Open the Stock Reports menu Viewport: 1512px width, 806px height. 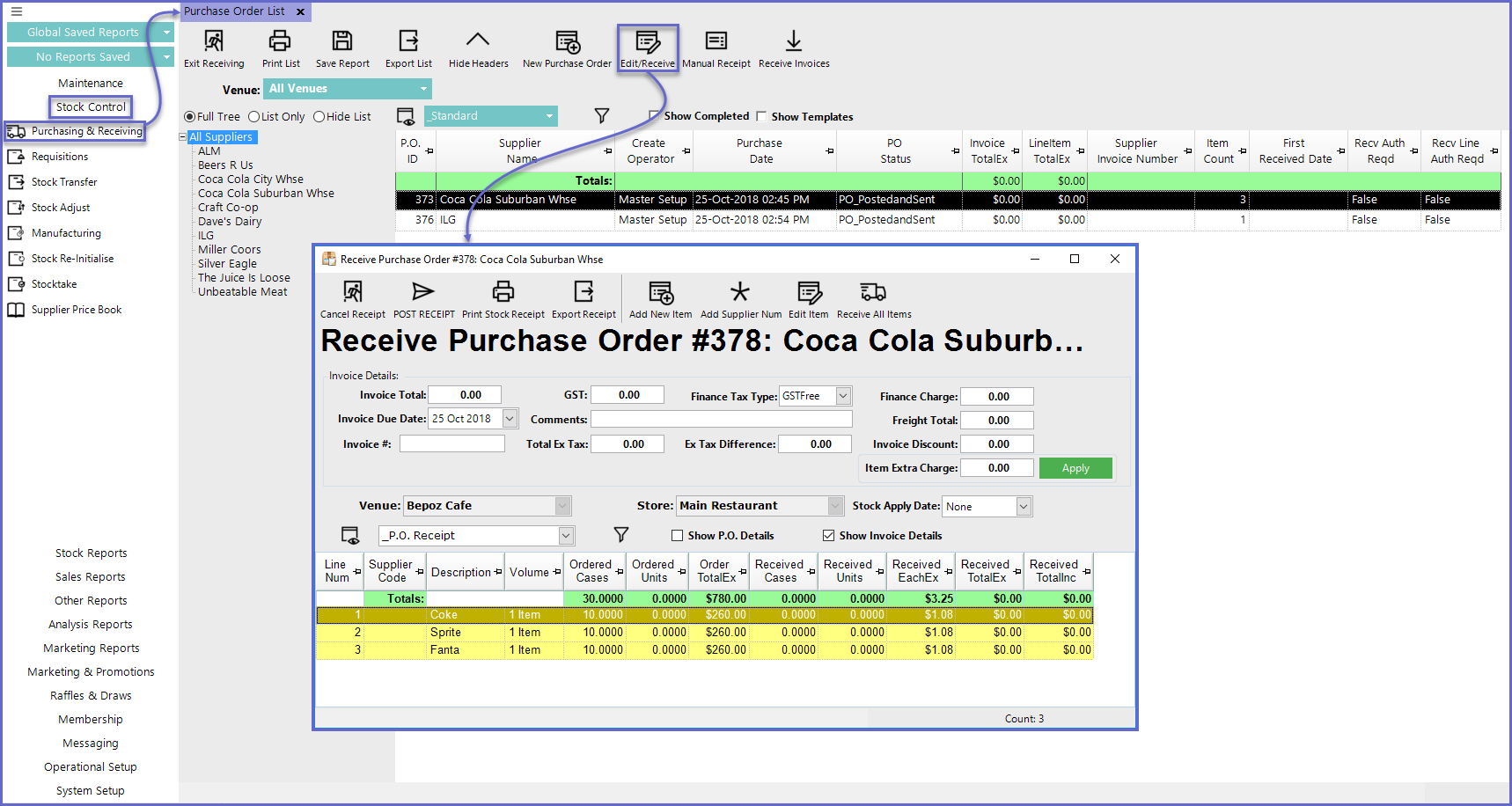point(92,553)
